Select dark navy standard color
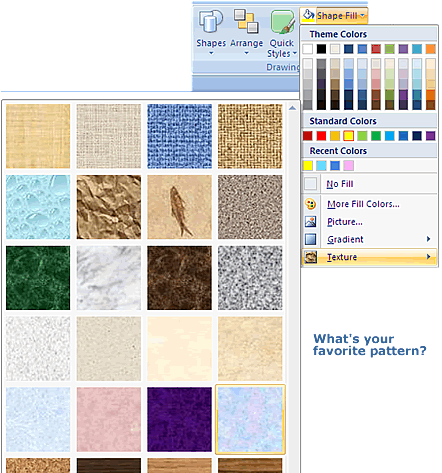Image resolution: width=442 pixels, height=473 pixels. coord(417,136)
